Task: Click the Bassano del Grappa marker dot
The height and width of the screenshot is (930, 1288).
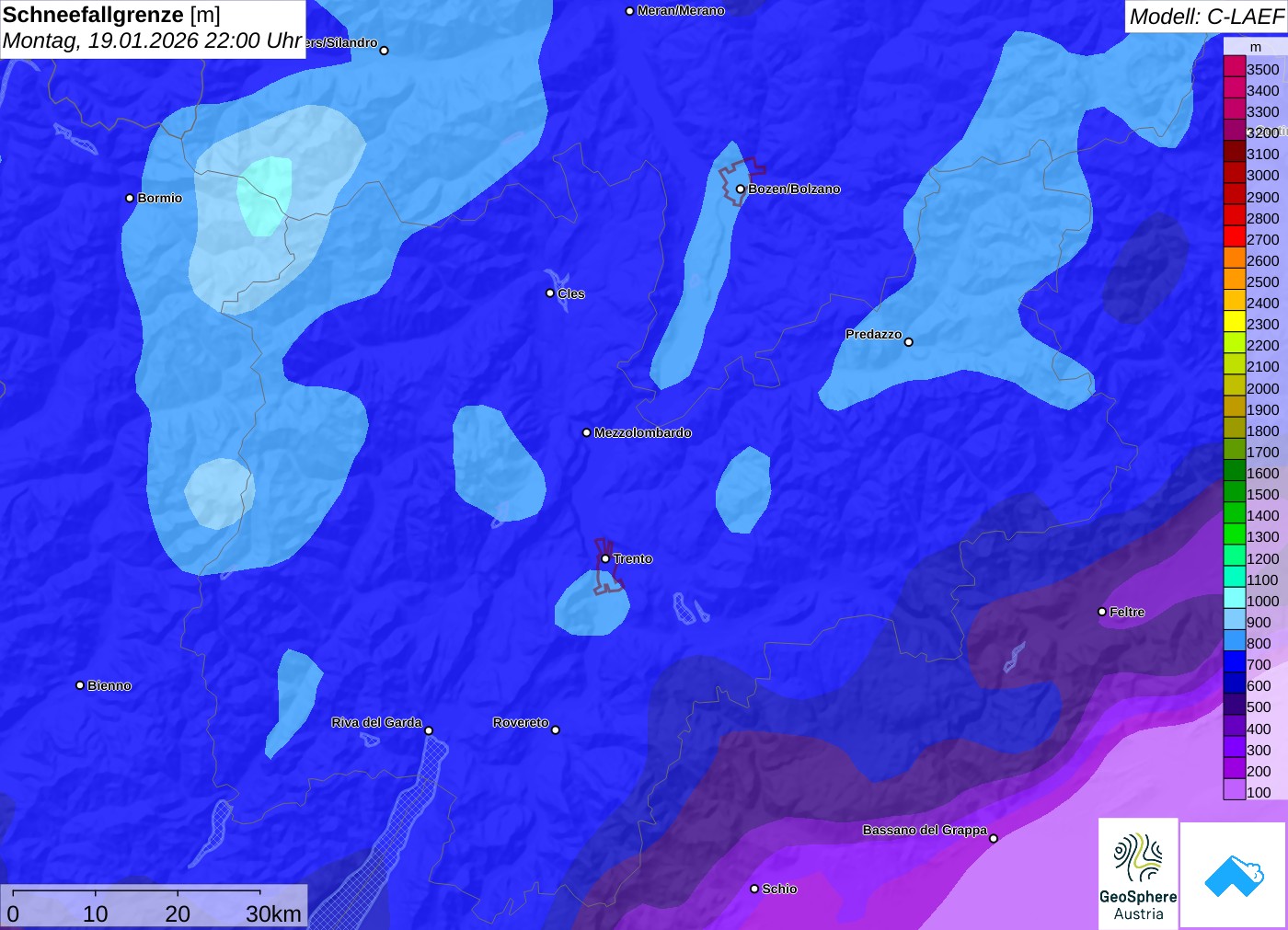Action: (x=994, y=838)
